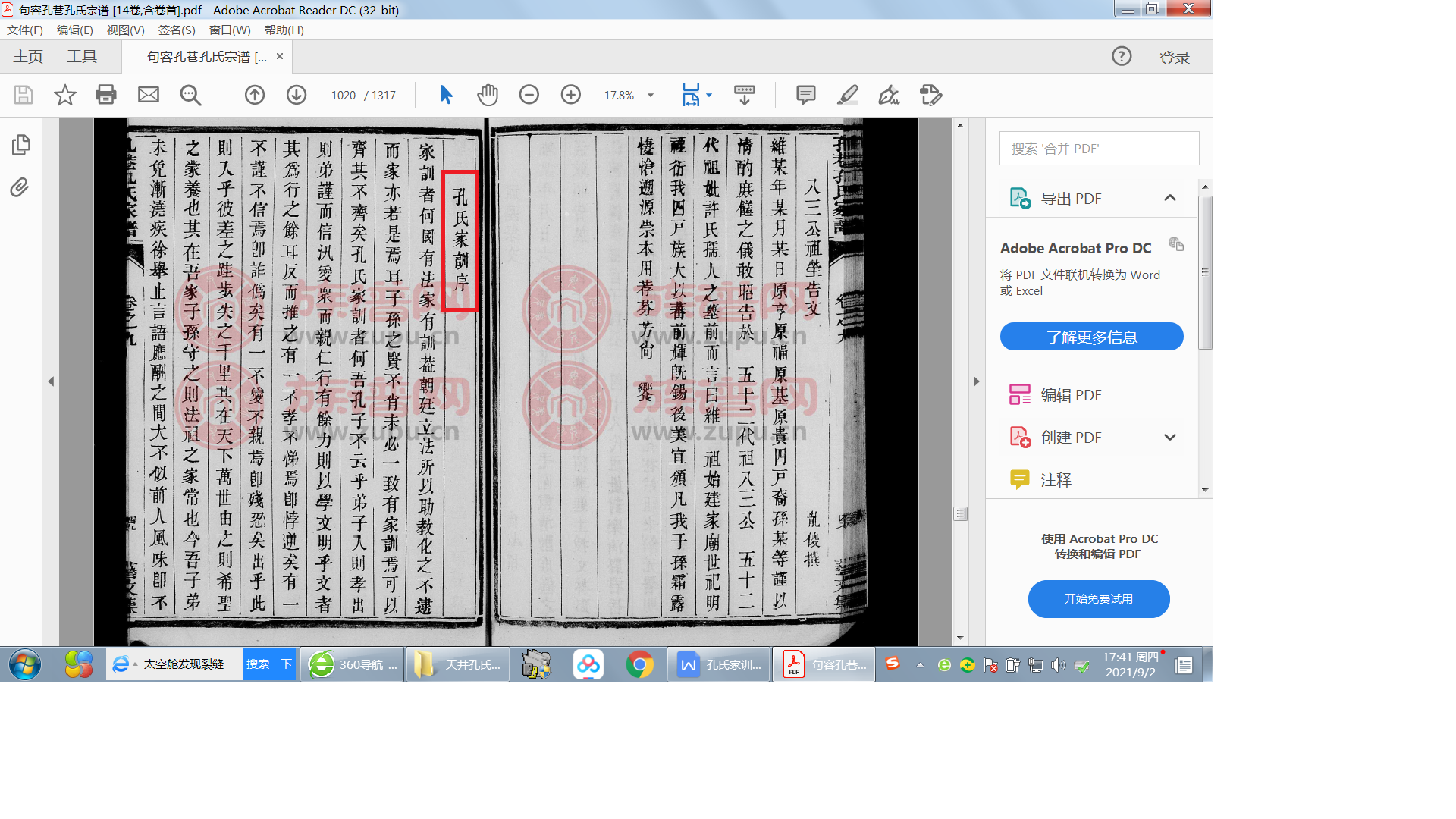Click the taskbar volume speaker icon
The width and height of the screenshot is (1456, 819).
[x=1059, y=665]
